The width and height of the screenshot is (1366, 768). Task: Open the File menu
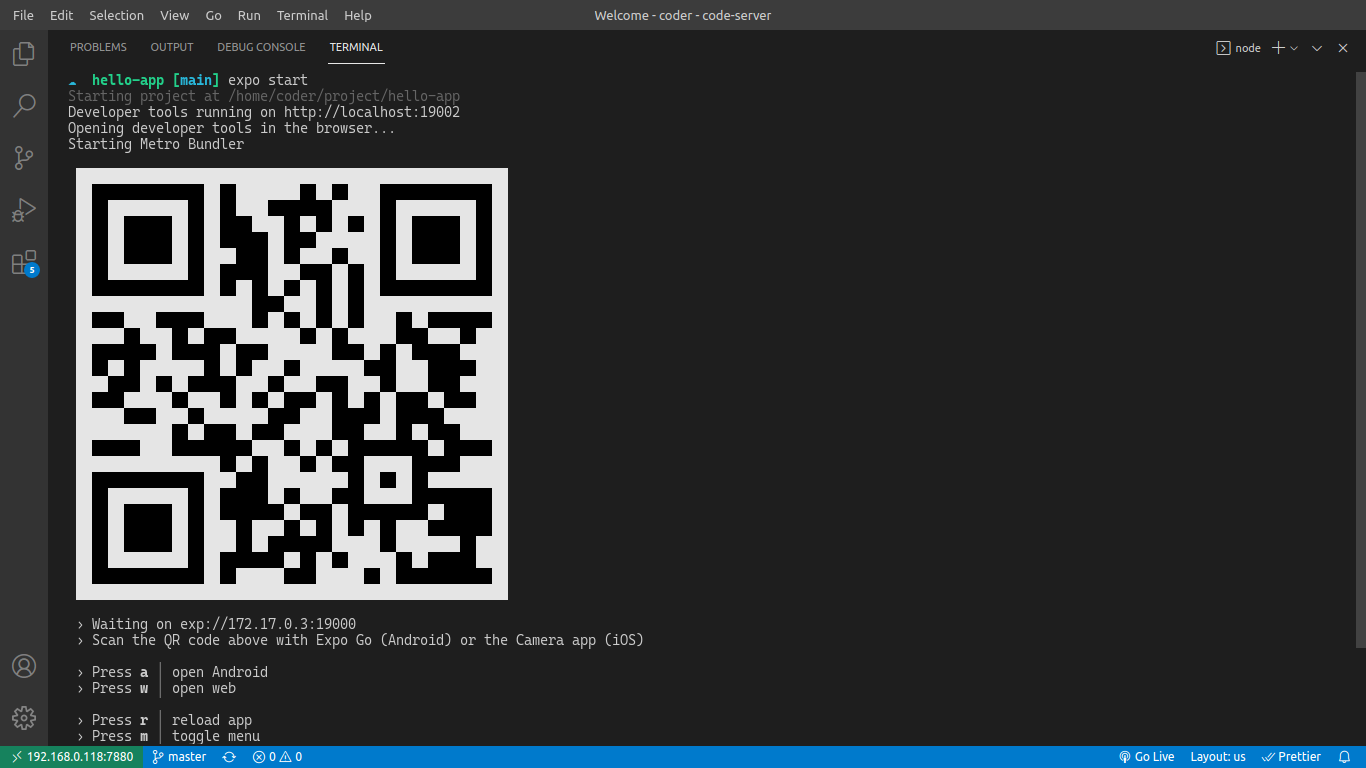(x=23, y=15)
